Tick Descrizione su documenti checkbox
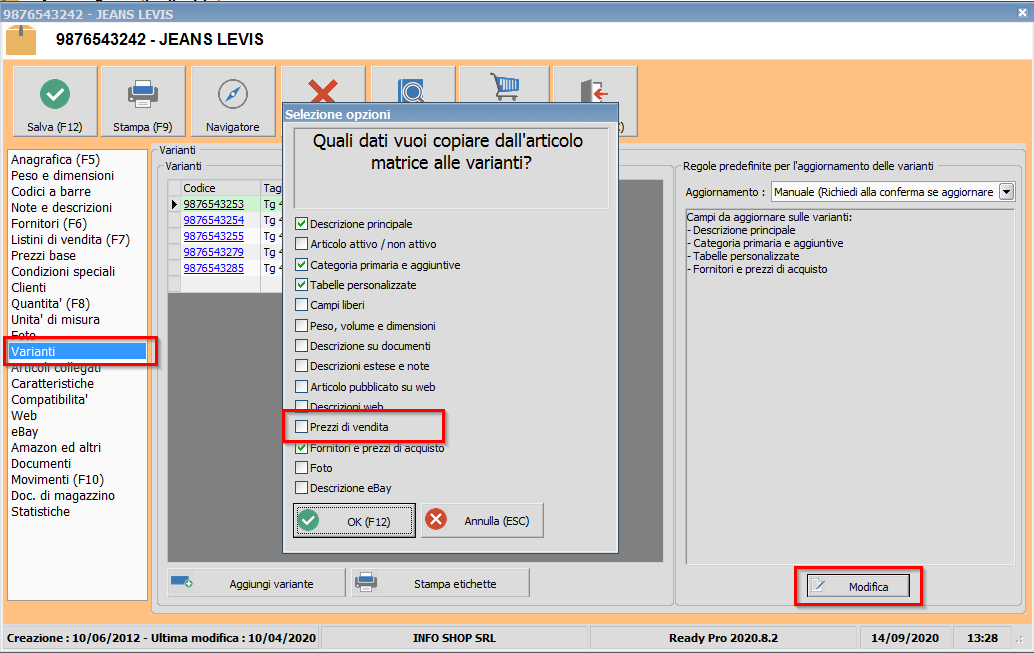 tap(301, 346)
